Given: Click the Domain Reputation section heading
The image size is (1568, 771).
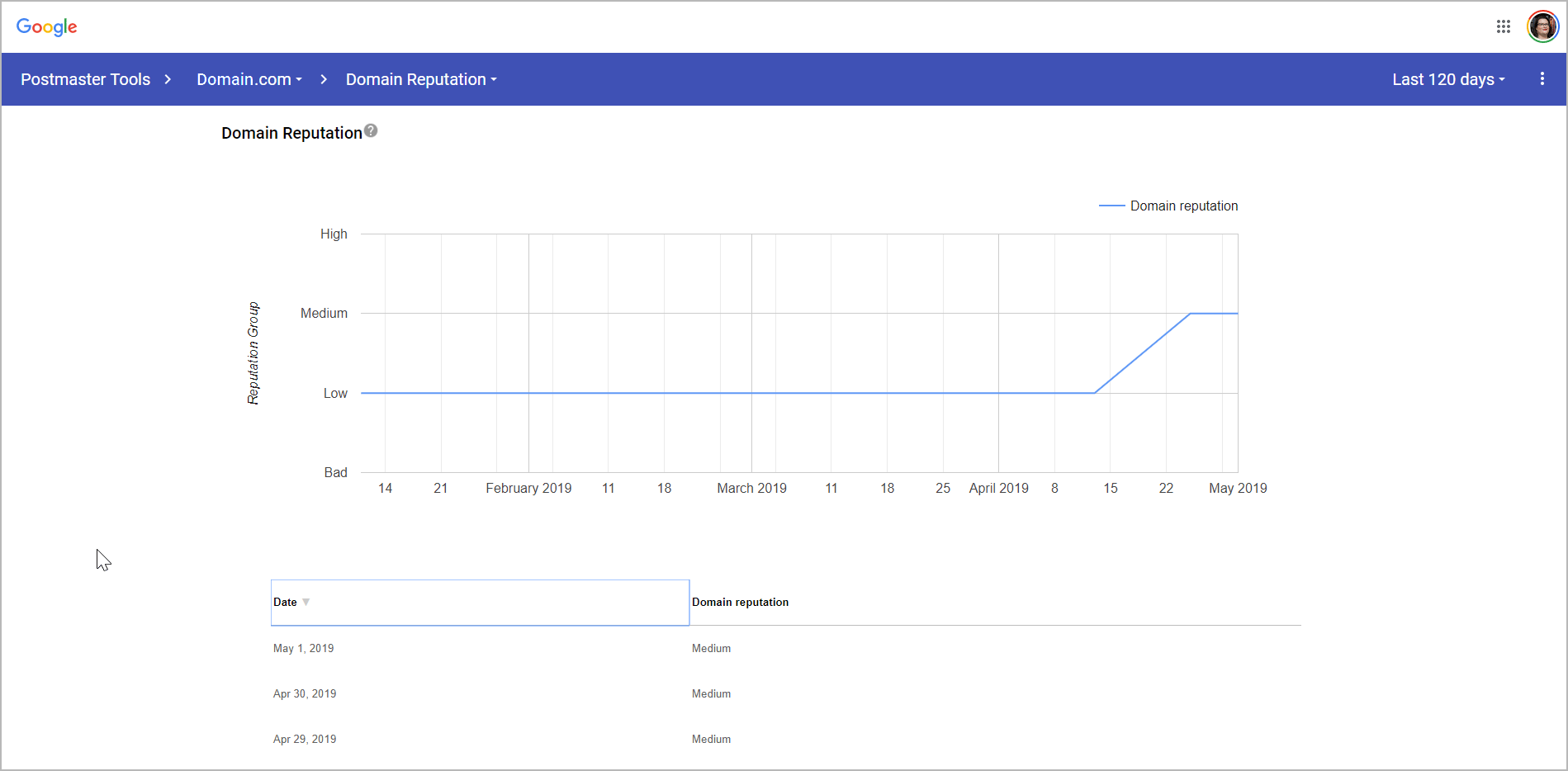Looking at the screenshot, I should (x=291, y=133).
